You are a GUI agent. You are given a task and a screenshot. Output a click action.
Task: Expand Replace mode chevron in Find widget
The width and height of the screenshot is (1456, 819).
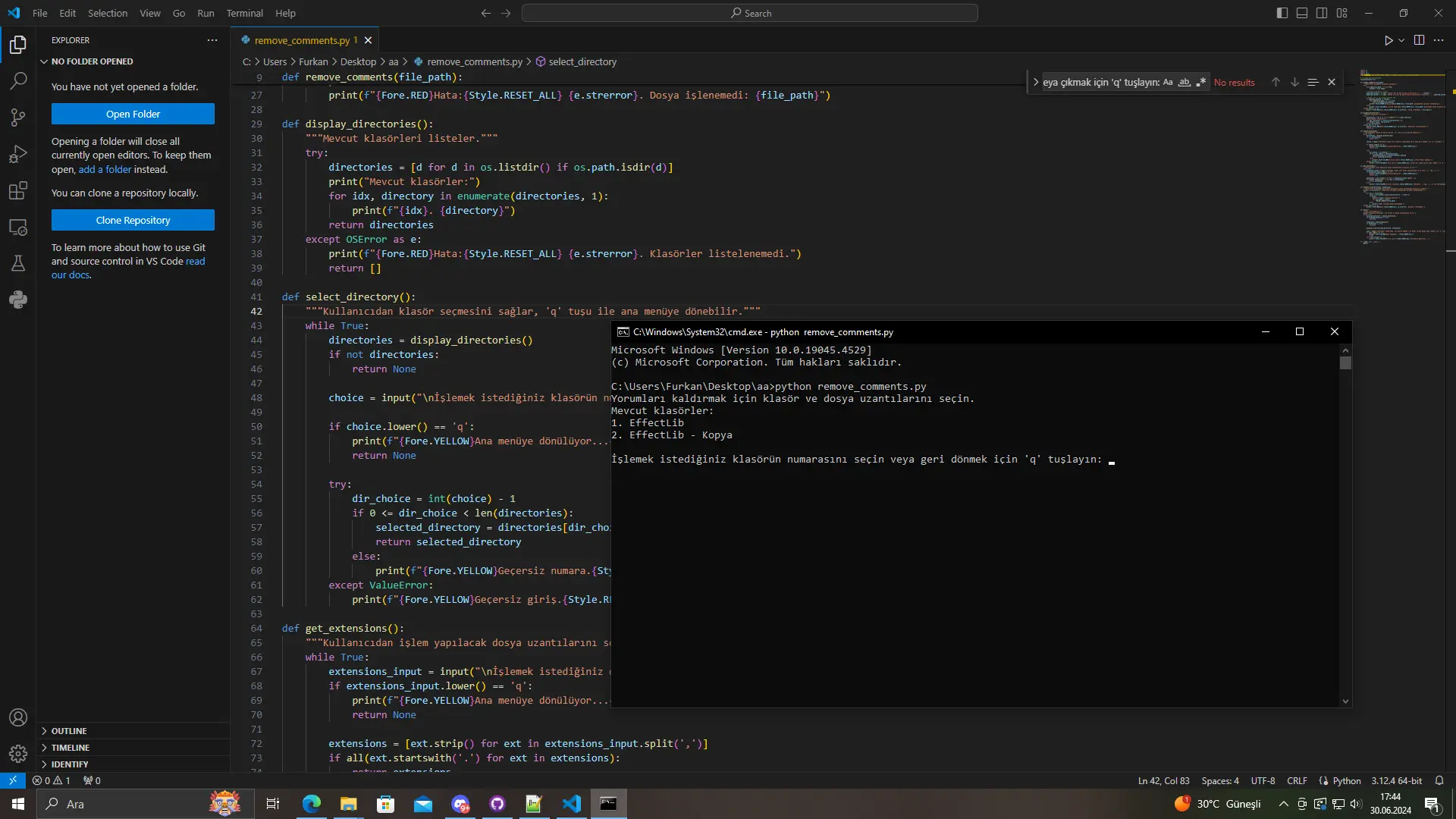coord(1036,82)
